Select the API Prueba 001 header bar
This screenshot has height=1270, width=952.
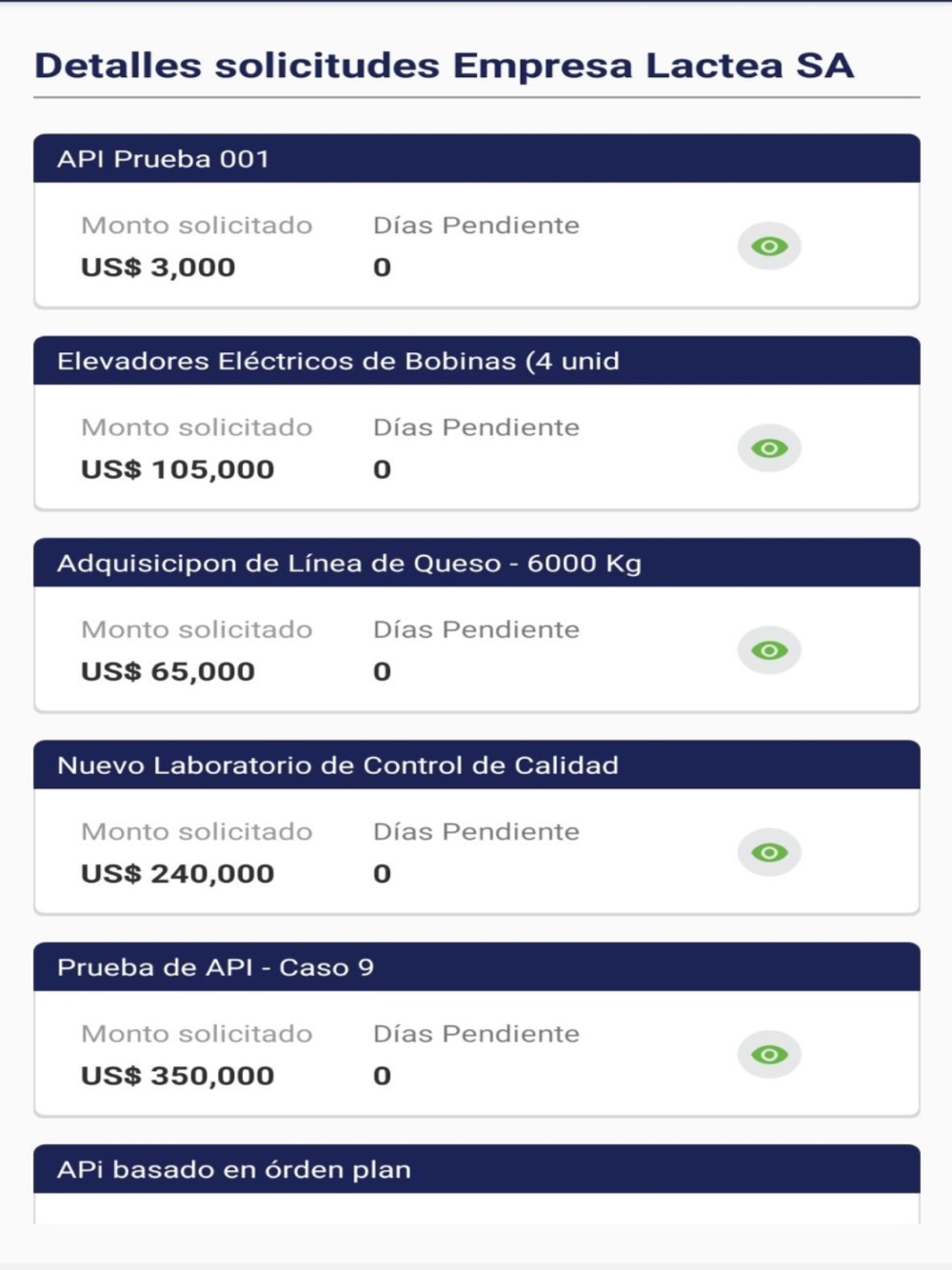477,159
